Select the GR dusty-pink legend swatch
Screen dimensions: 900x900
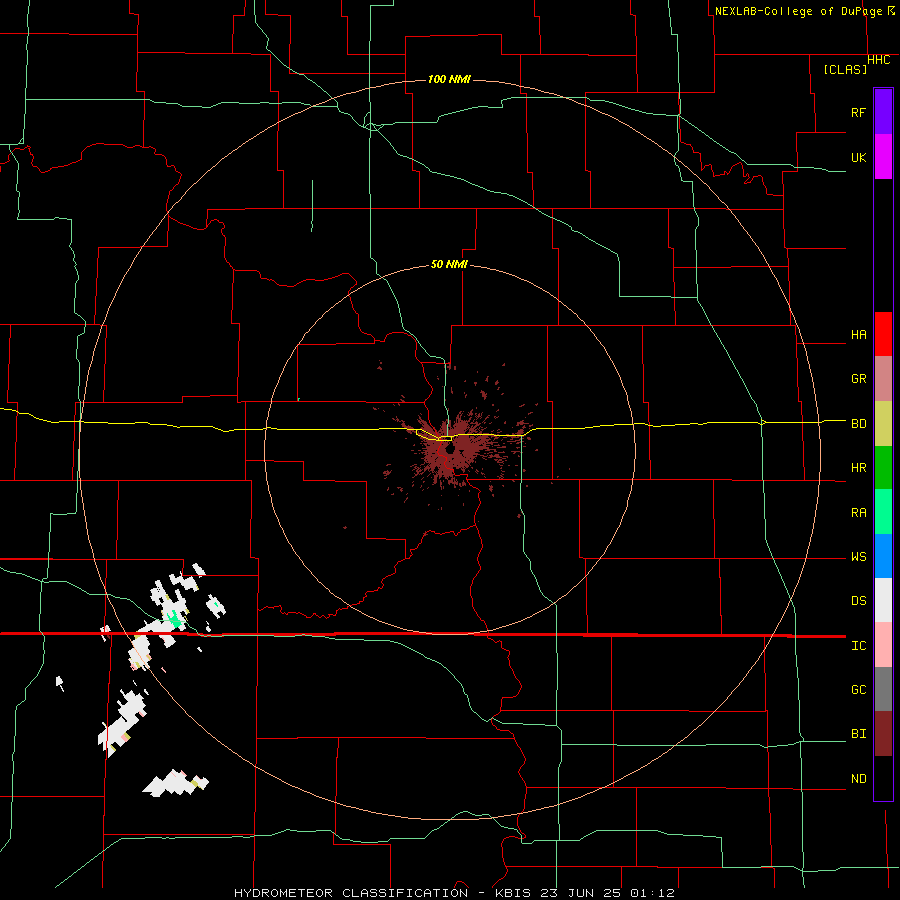tap(883, 379)
